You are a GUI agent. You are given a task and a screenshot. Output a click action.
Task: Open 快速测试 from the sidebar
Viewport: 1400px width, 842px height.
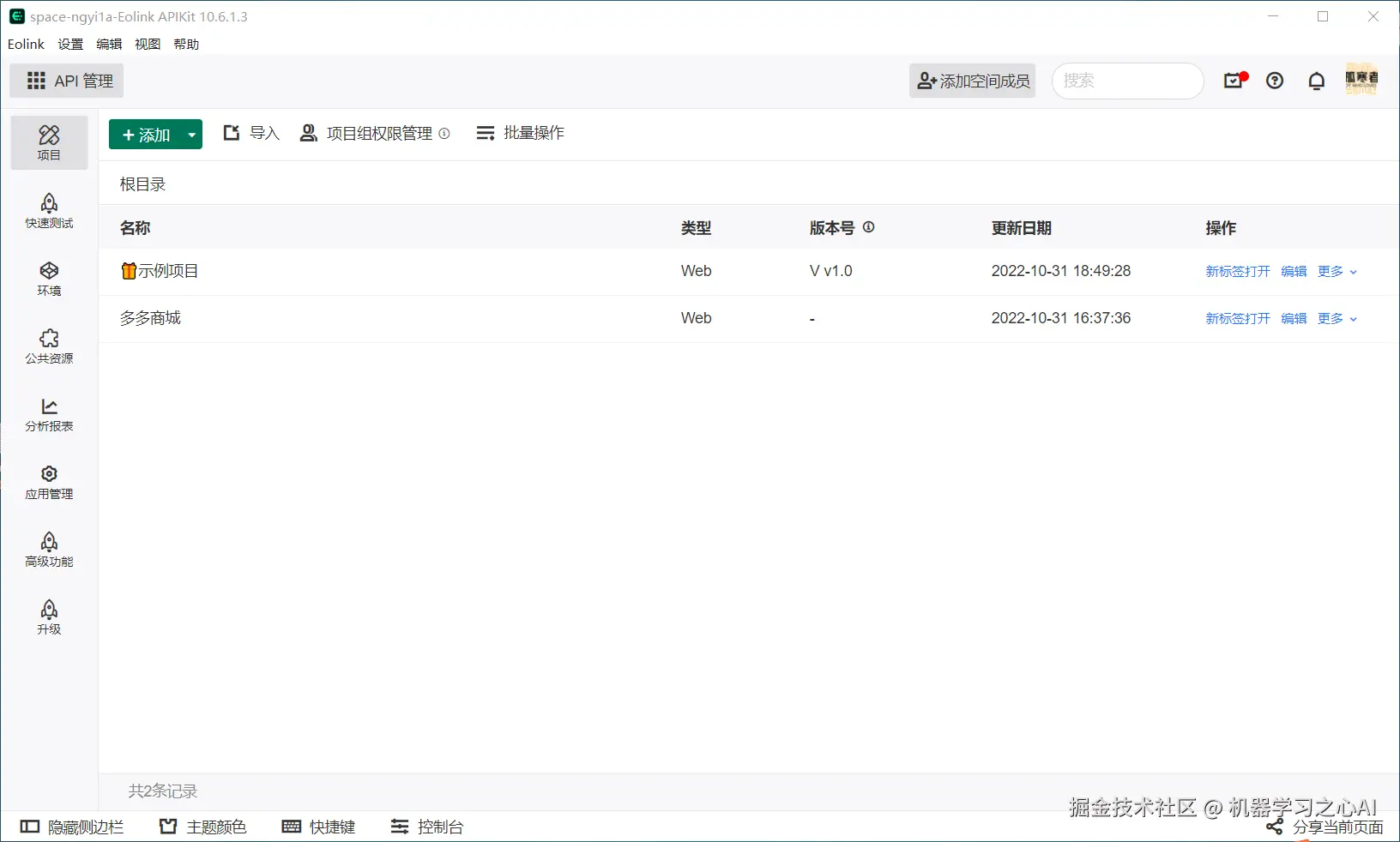click(x=49, y=211)
